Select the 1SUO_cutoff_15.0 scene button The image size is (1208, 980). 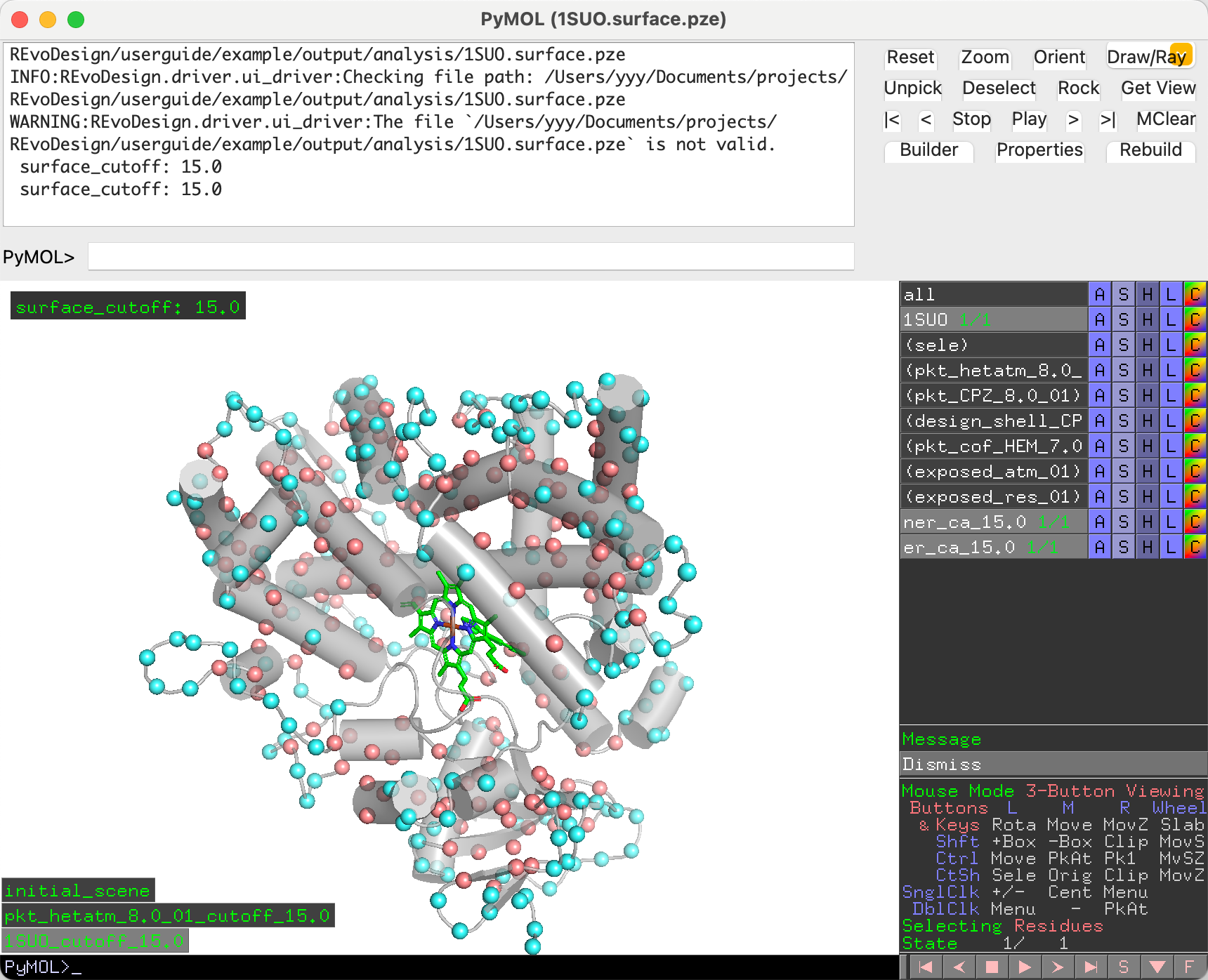[x=94, y=941]
